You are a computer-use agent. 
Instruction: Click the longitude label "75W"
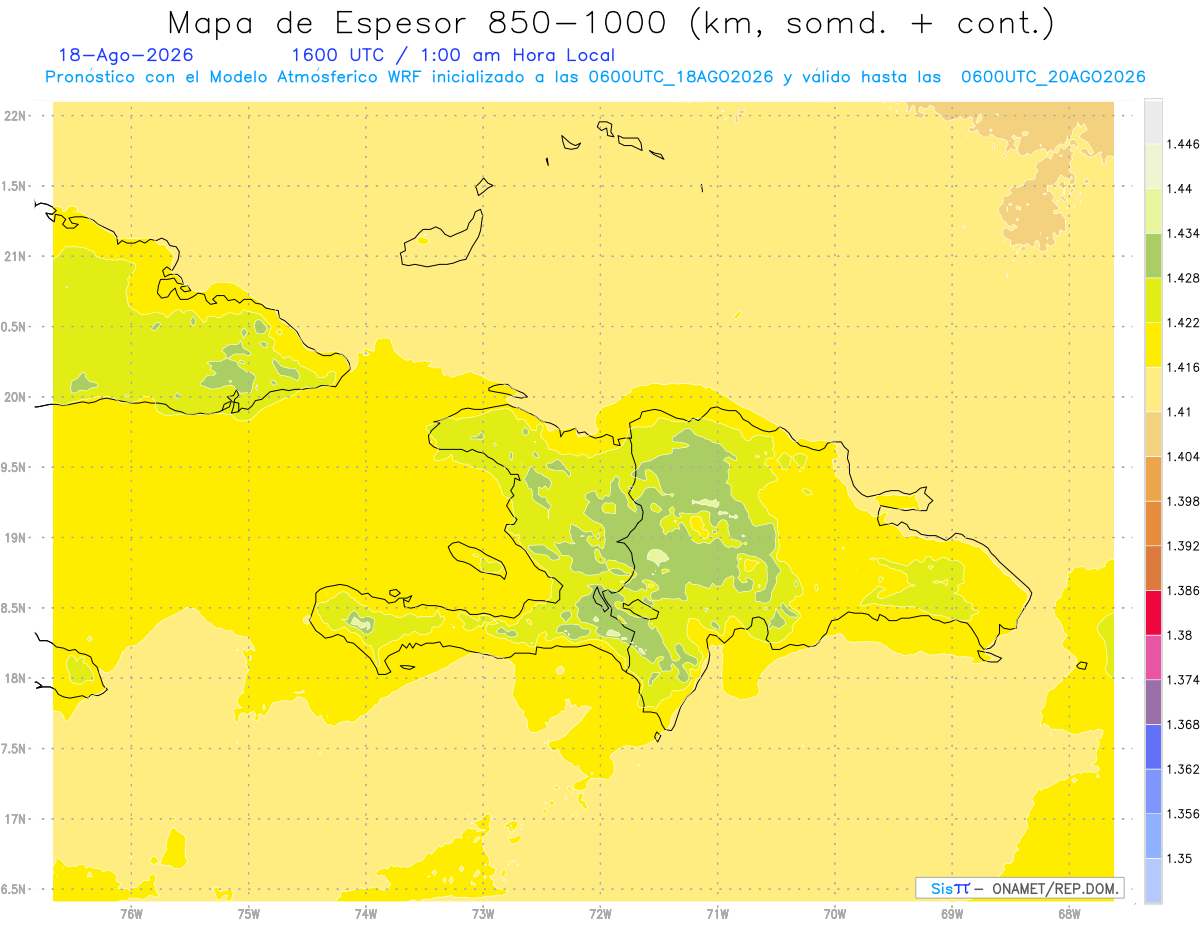pos(249,914)
